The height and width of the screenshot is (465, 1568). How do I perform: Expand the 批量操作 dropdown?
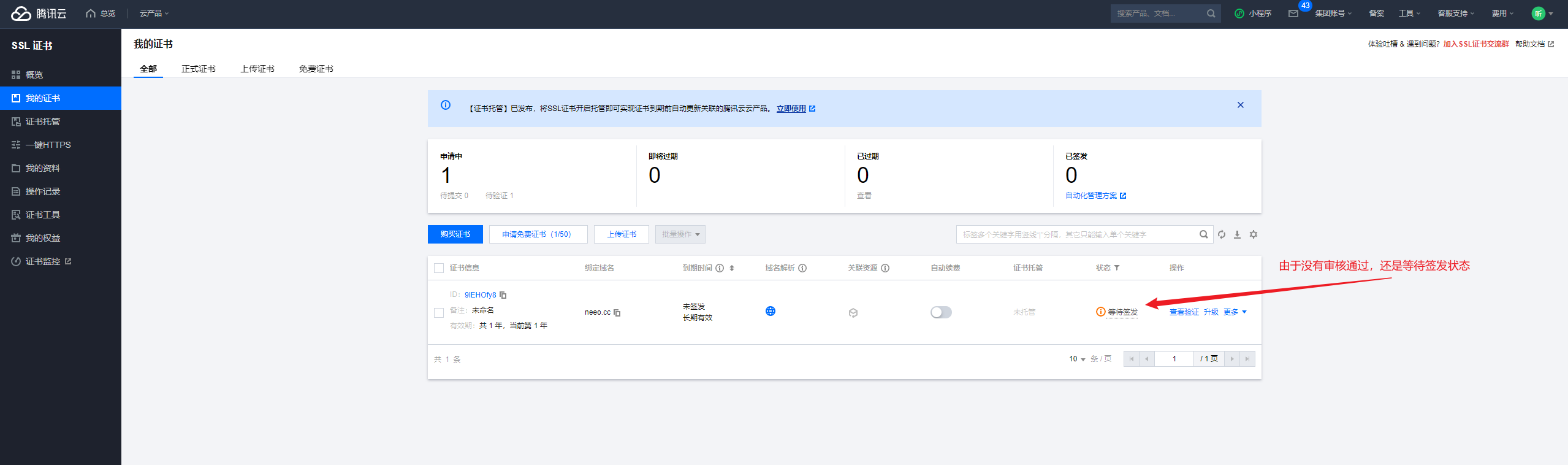(680, 234)
